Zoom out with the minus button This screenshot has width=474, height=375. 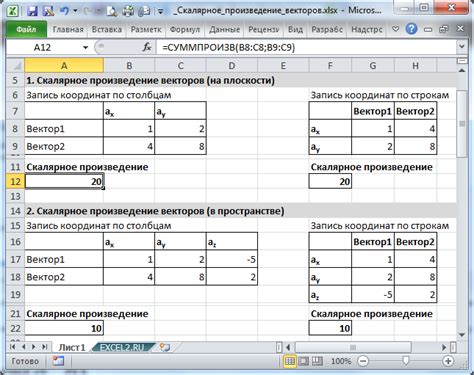(363, 361)
